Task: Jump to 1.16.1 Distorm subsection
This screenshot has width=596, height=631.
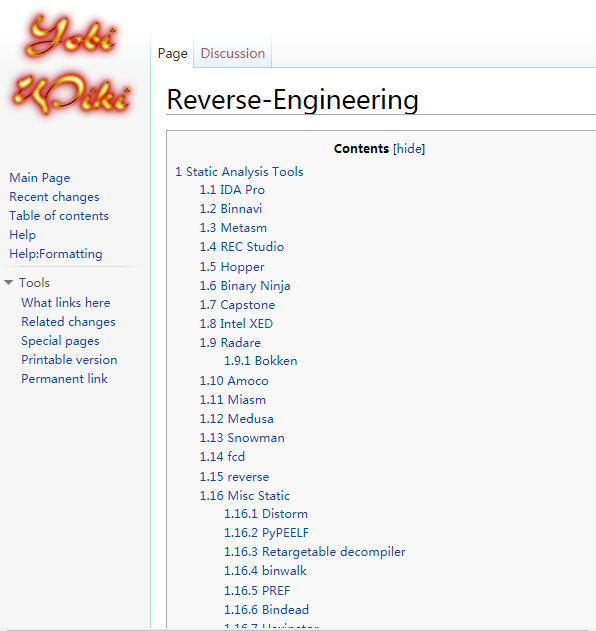Action: [x=266, y=513]
